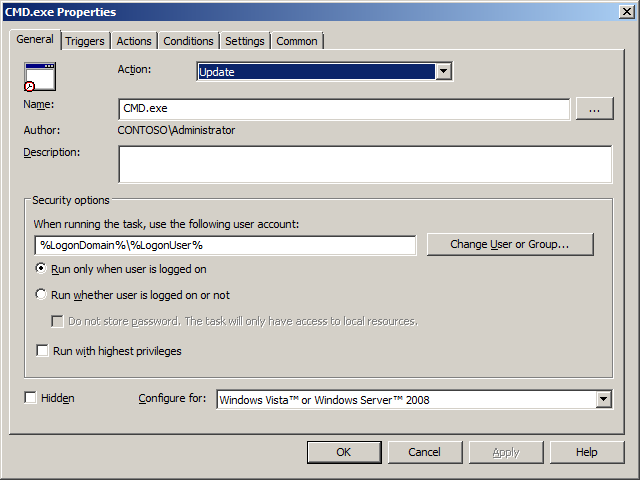Screen dimensions: 640x480
Task: Click inside the Name text field
Action: [343, 109]
